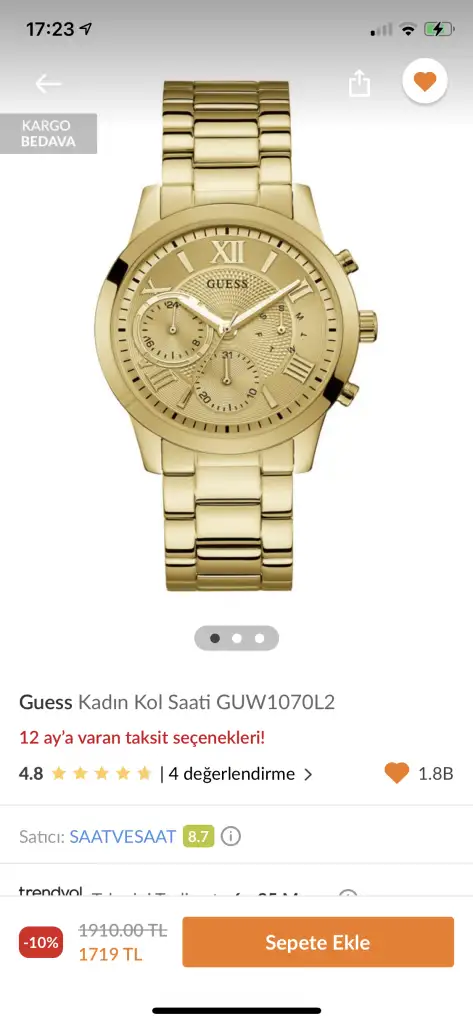This screenshot has height=1024, width=473.
Task: Open 12 ay'a varan taksit seçenekleri
Action: point(142,738)
